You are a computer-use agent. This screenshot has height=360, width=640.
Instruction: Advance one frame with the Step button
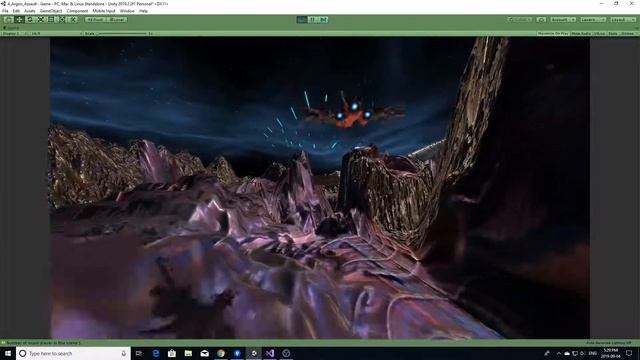323,20
